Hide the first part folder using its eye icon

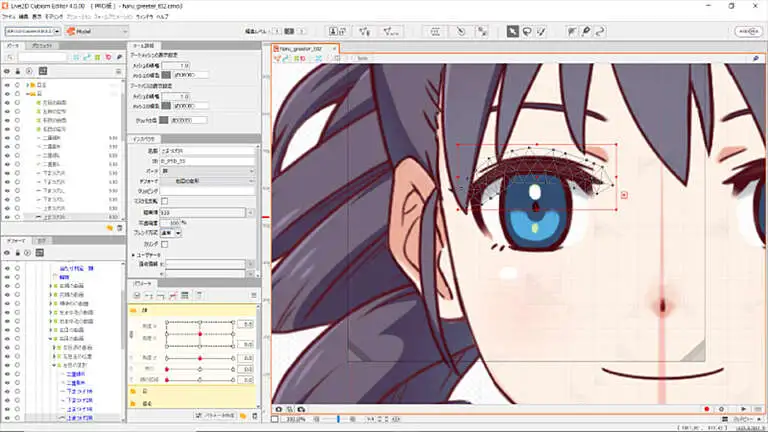(x=7, y=85)
